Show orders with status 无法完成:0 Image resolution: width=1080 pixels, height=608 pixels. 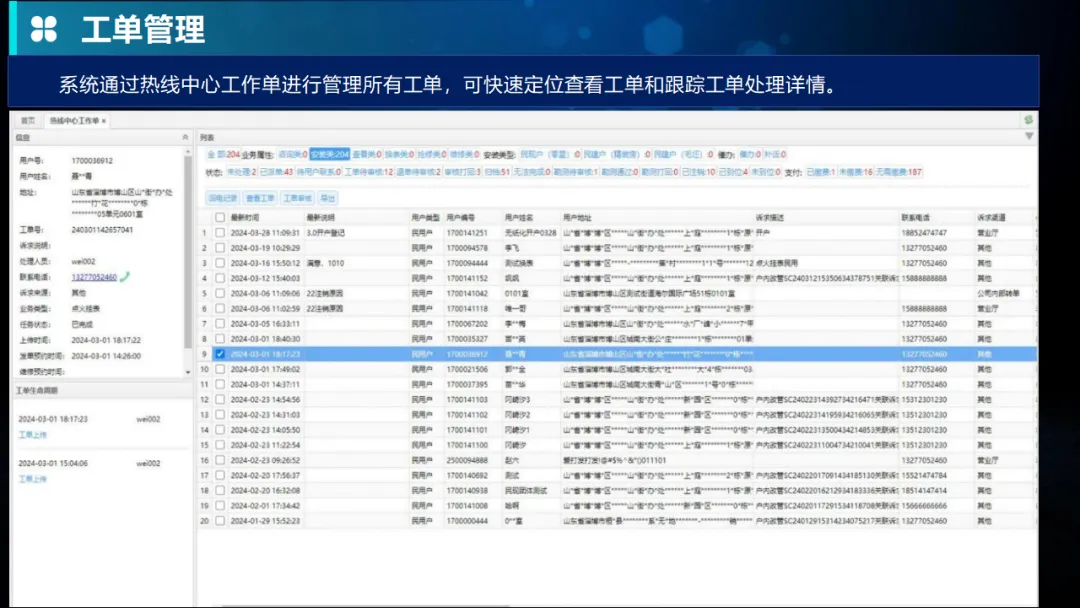[532, 172]
